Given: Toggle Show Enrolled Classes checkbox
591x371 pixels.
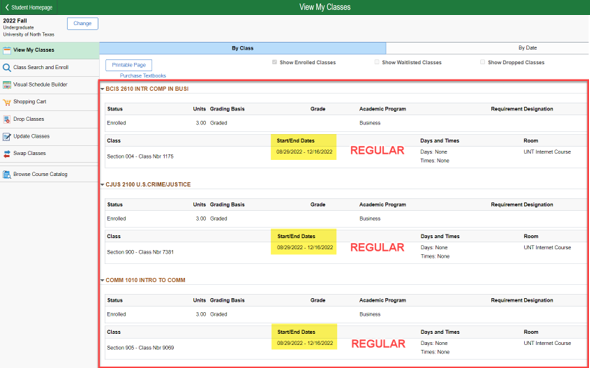Looking at the screenshot, I should click(274, 62).
